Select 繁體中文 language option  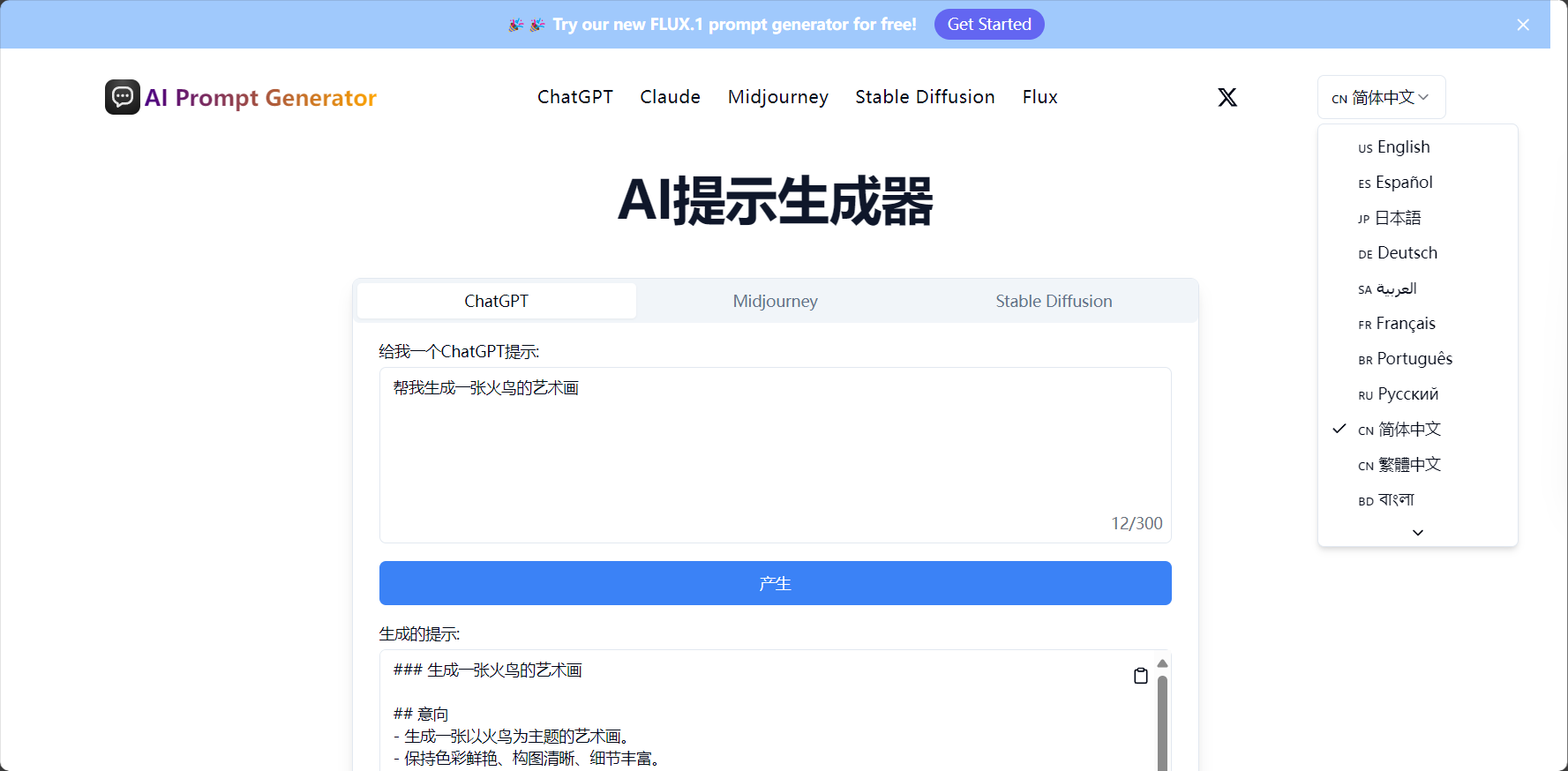click(1418, 465)
